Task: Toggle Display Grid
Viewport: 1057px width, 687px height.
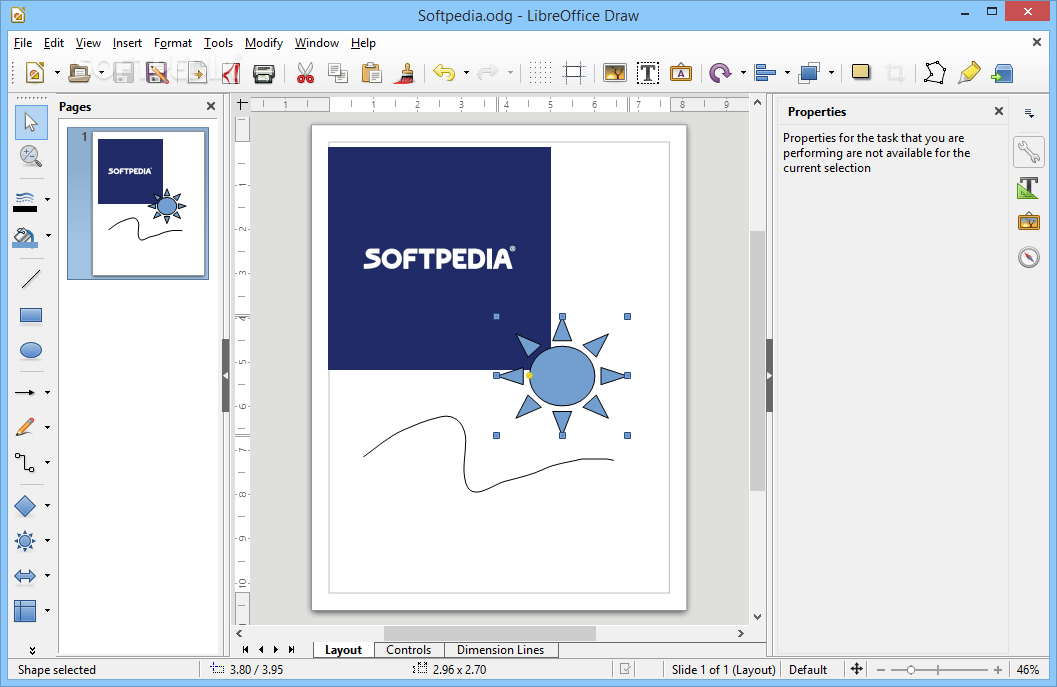Action: pyautogui.click(x=540, y=73)
